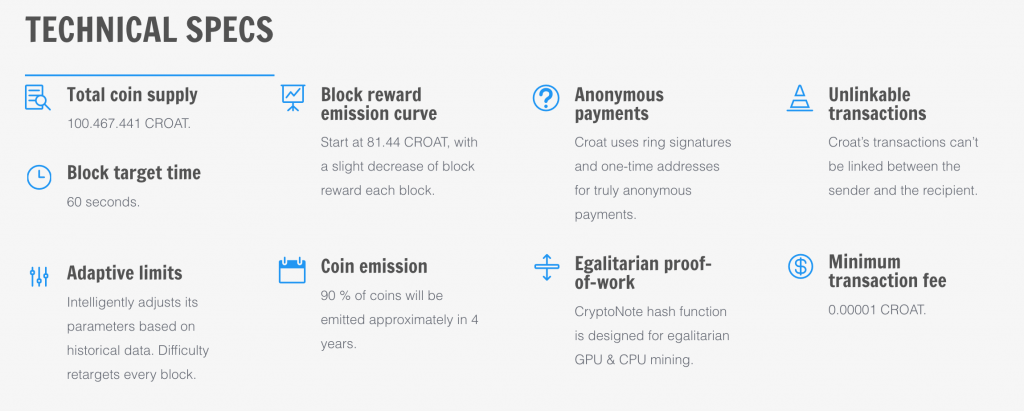
Task: Click the Minimum transaction fee heading
Action: tap(887, 271)
